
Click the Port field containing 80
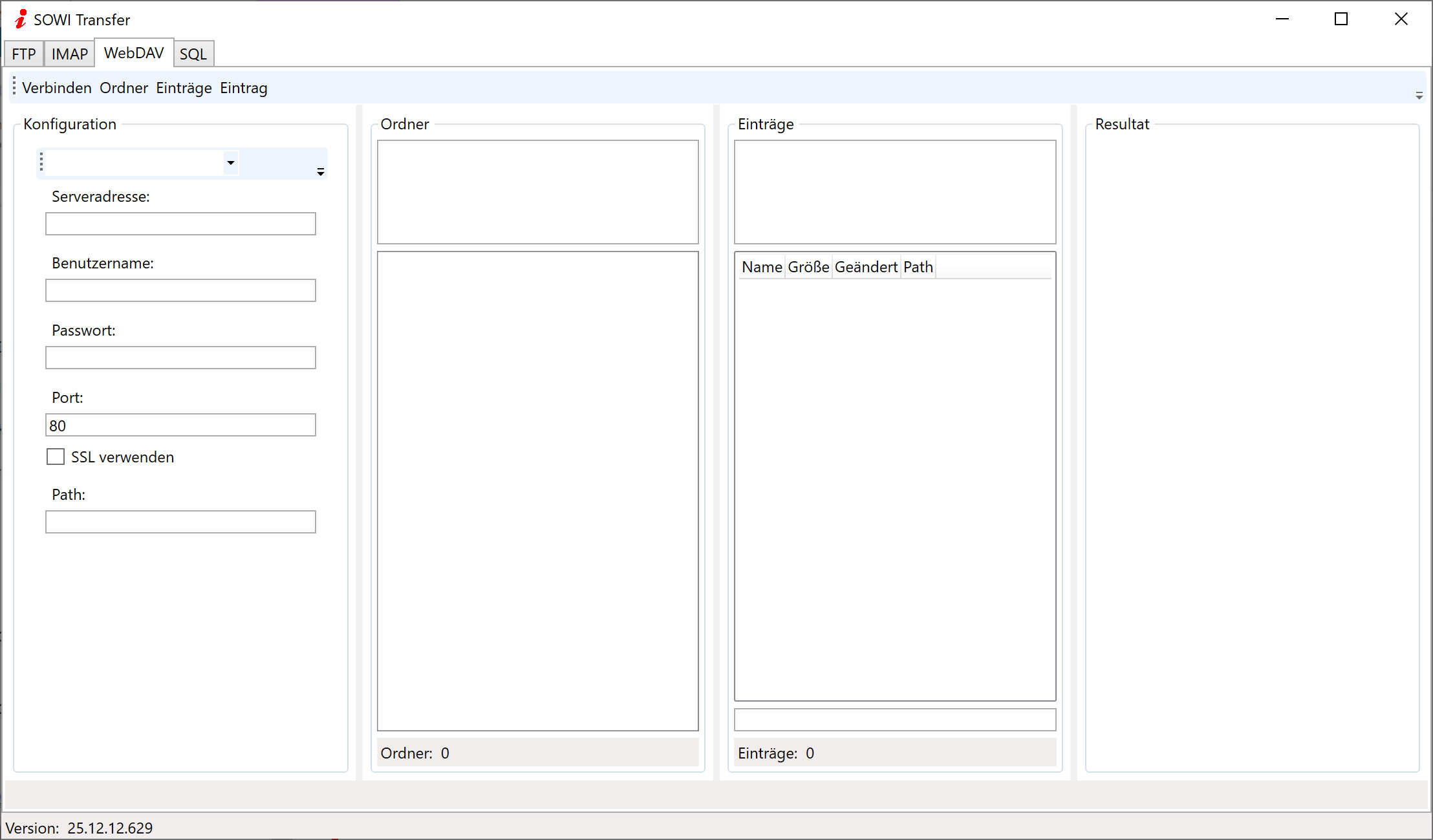(180, 425)
